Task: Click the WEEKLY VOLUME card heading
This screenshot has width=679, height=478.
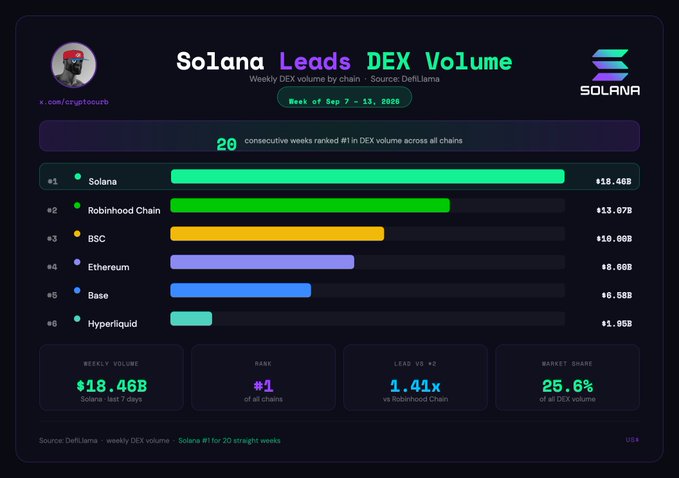Action: coord(111,364)
